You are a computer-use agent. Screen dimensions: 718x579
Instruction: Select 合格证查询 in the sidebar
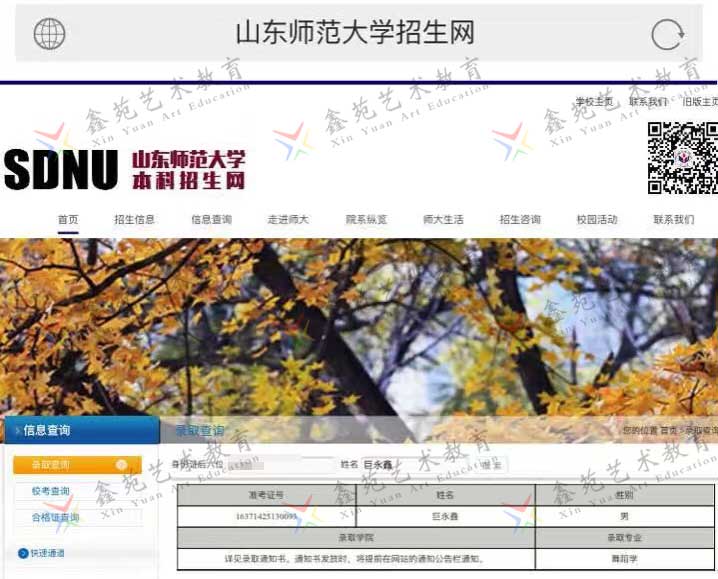click(55, 517)
